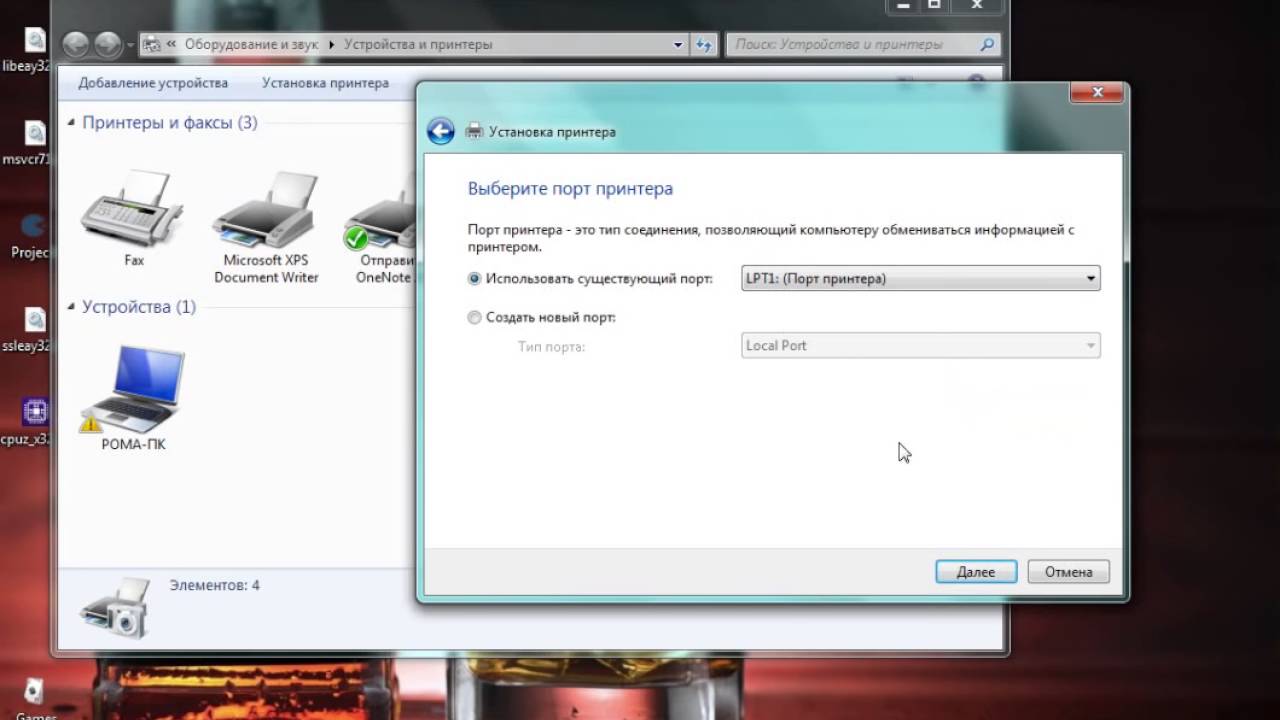Select 'Использовать существующий порт' radio button

tap(475, 279)
